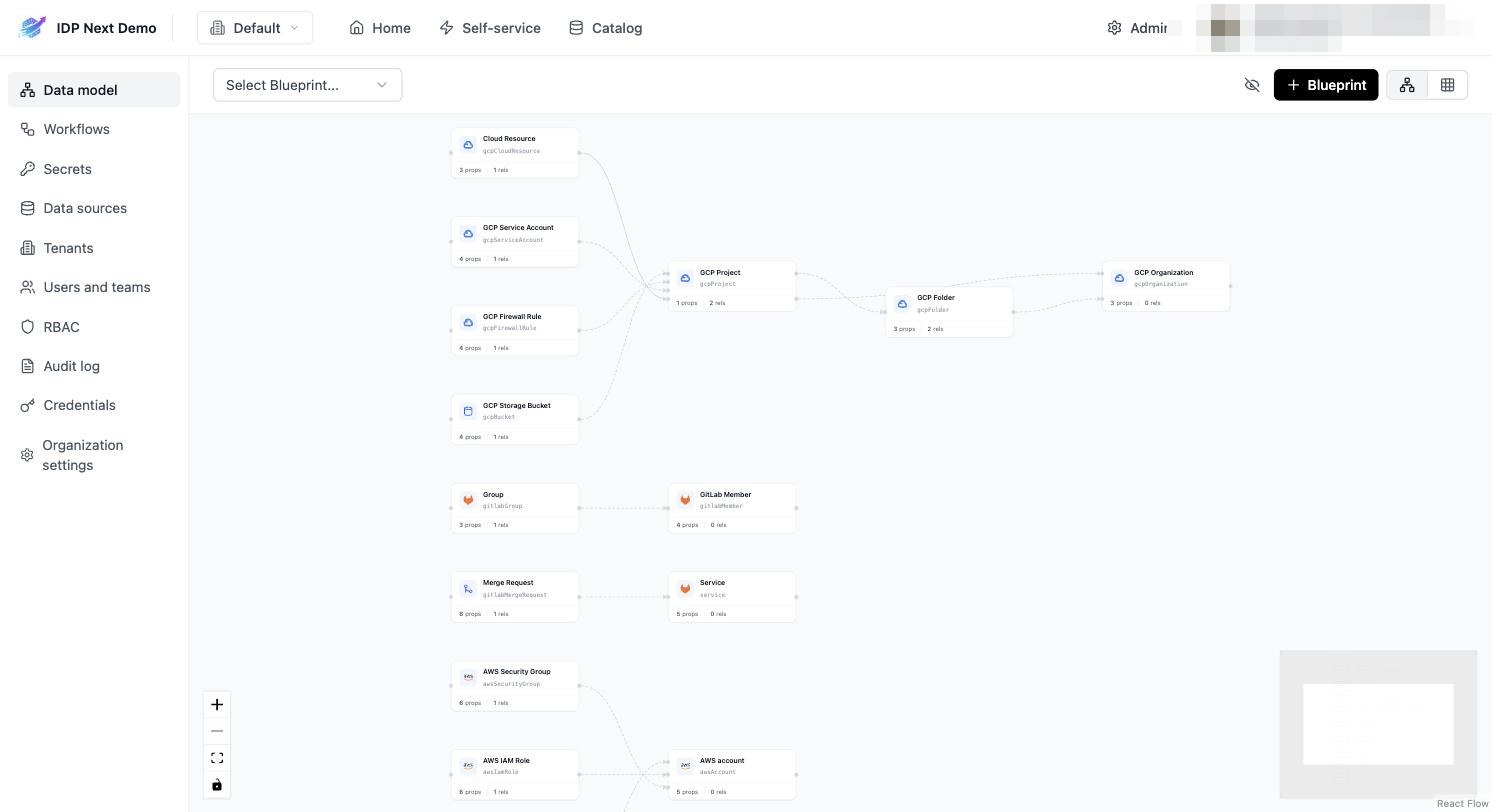Viewport: 1492px width, 812px height.
Task: Click the GCP Firewall Rule node icon
Action: tap(468, 322)
